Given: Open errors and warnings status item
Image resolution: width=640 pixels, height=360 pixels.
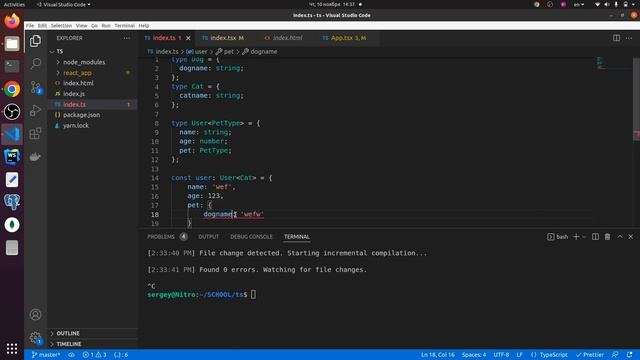Looking at the screenshot, I should (x=94, y=355).
